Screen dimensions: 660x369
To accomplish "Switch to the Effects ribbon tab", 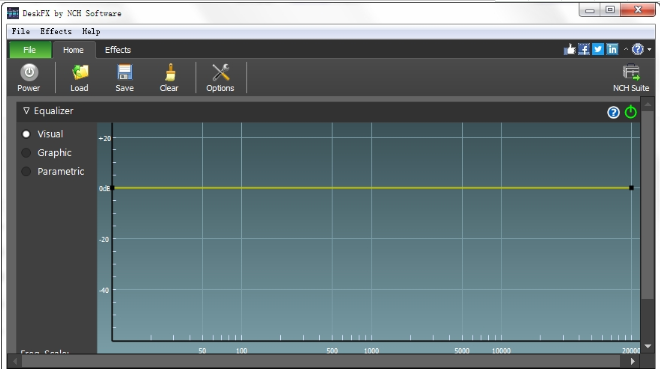I will [x=118, y=50].
